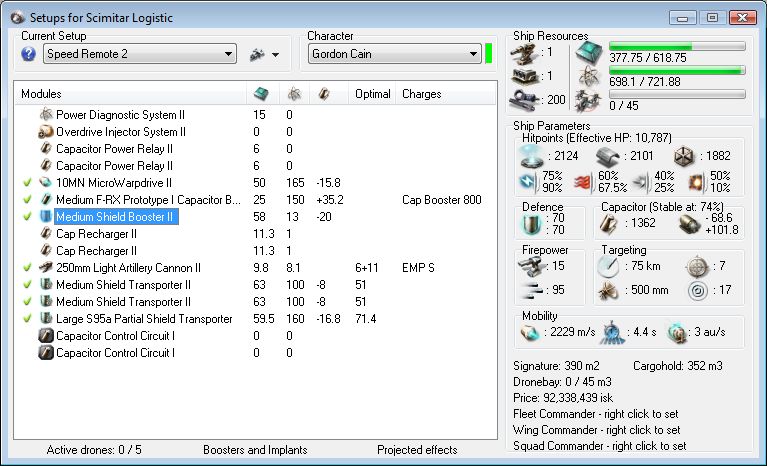Open the Projected effects section
Screen dimensions: 767x466
click(x=417, y=450)
